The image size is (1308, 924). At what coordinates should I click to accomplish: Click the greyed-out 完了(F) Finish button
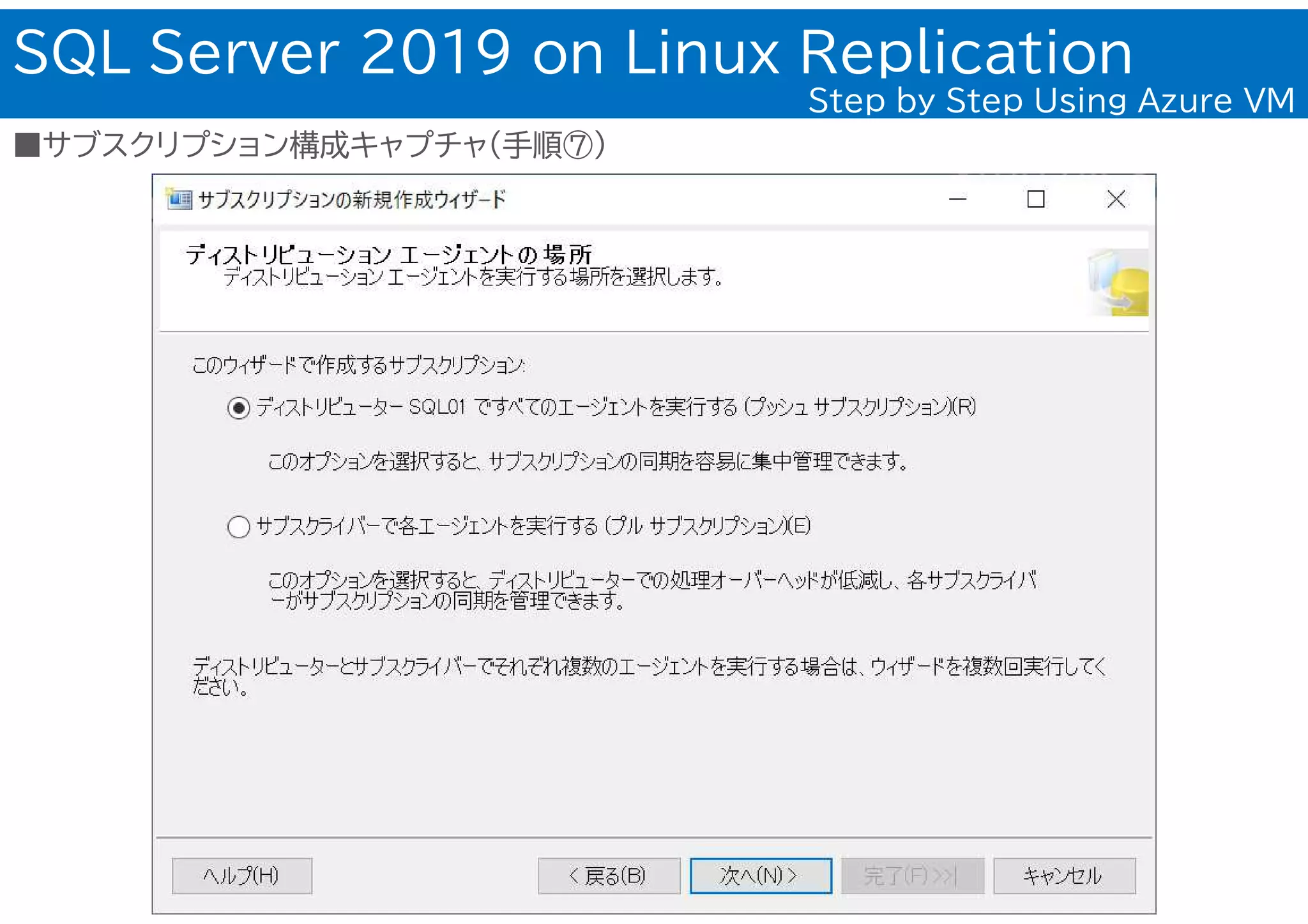coord(912,875)
